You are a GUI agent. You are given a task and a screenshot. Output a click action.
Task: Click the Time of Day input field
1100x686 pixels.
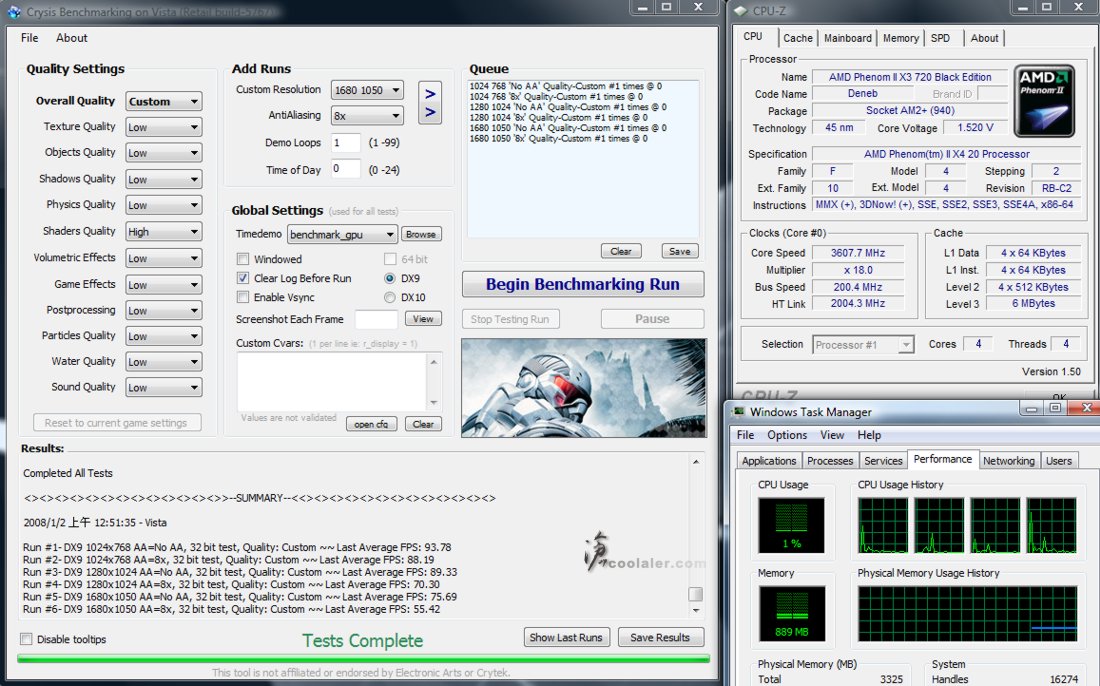345,169
